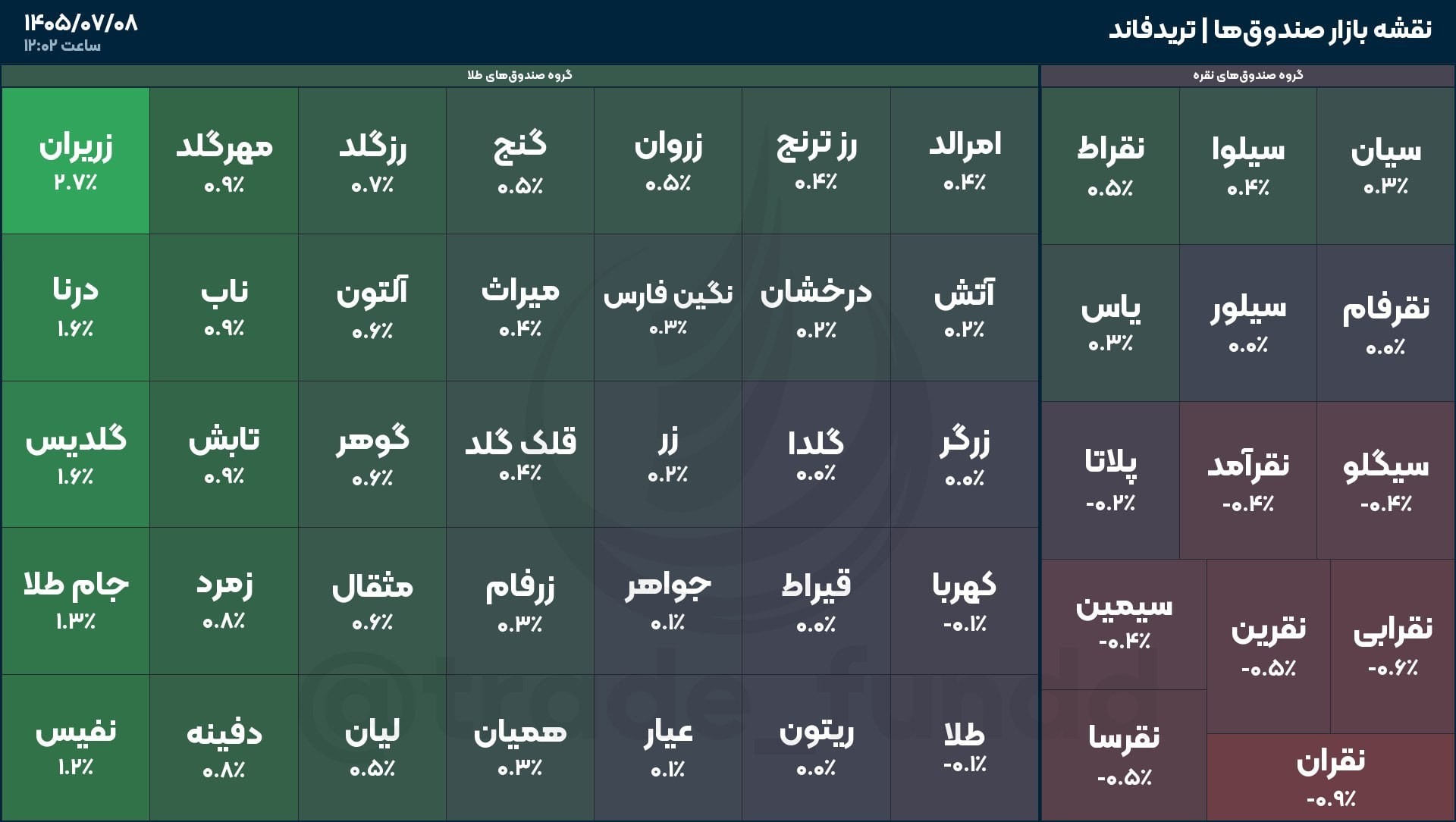Select the تابش tile

[224, 454]
